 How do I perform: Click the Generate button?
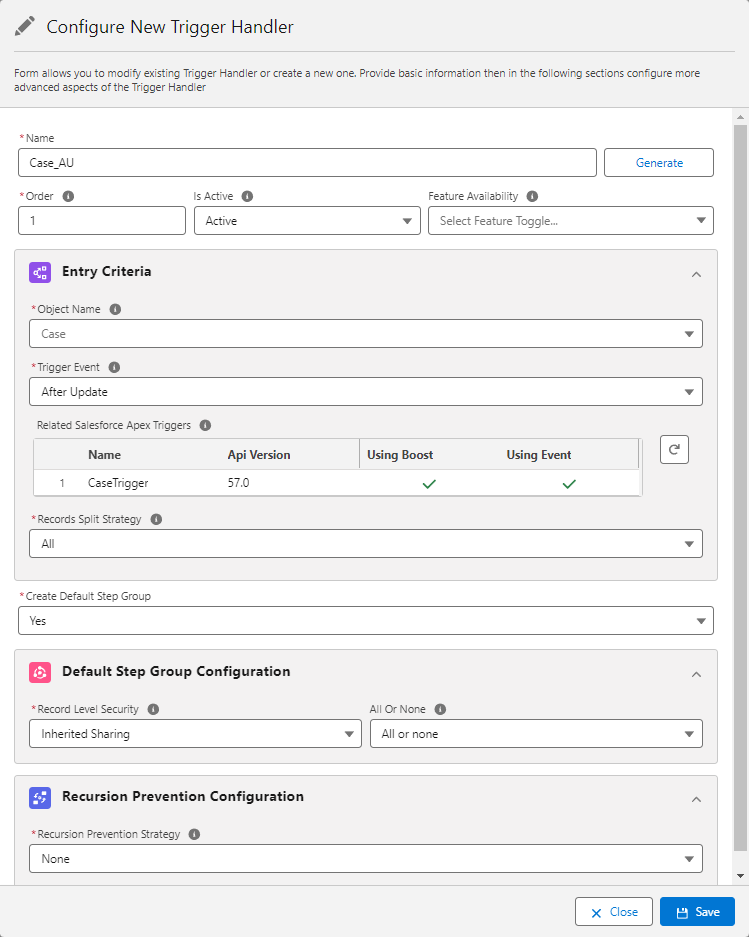[x=658, y=162]
